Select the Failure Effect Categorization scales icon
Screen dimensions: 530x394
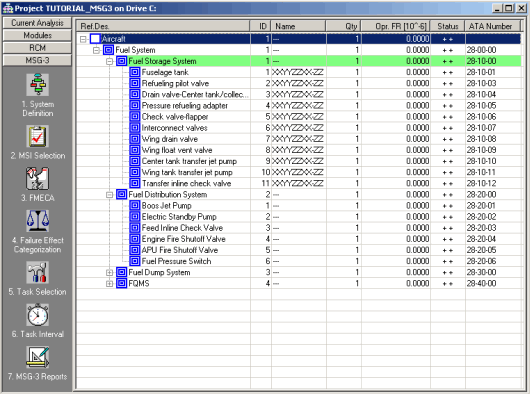pos(38,221)
